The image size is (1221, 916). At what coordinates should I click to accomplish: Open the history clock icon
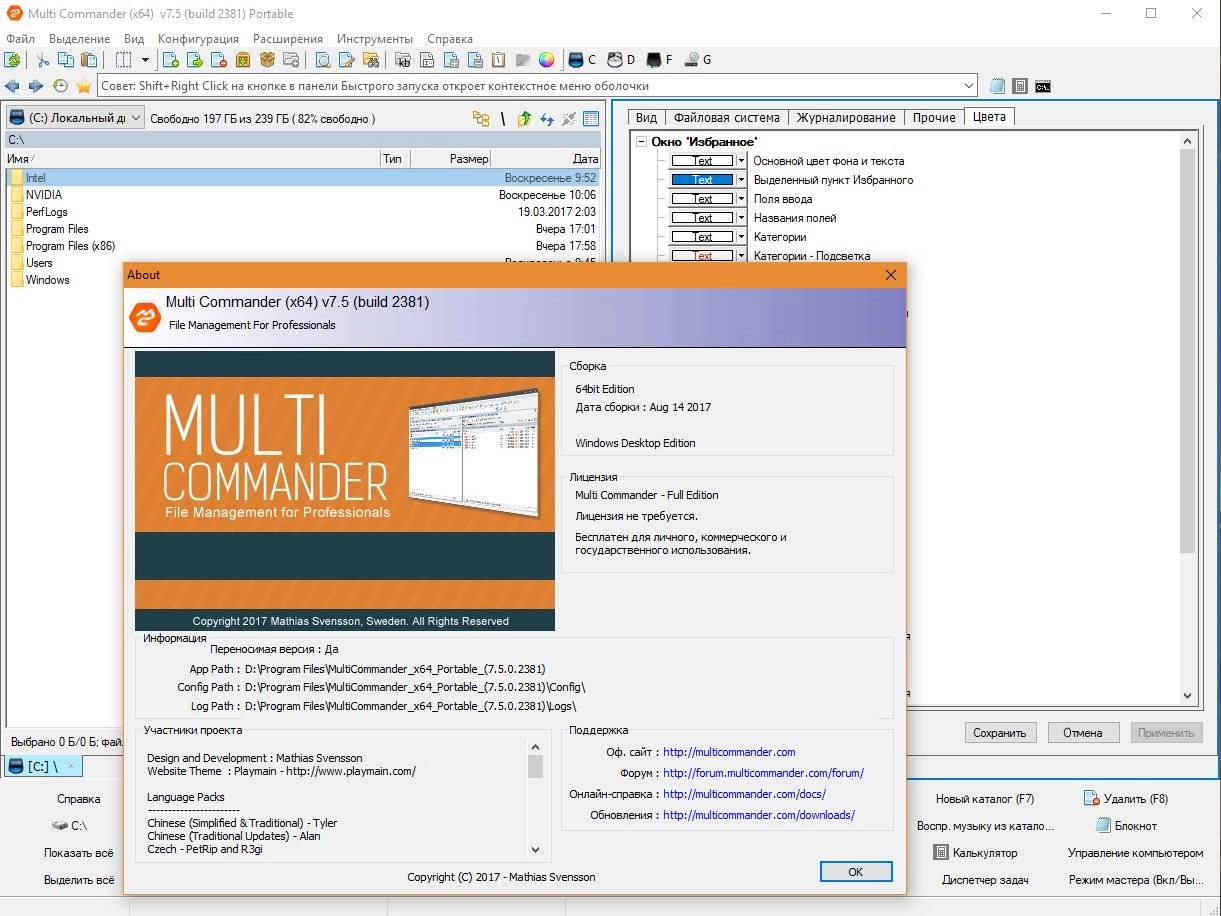(x=60, y=86)
